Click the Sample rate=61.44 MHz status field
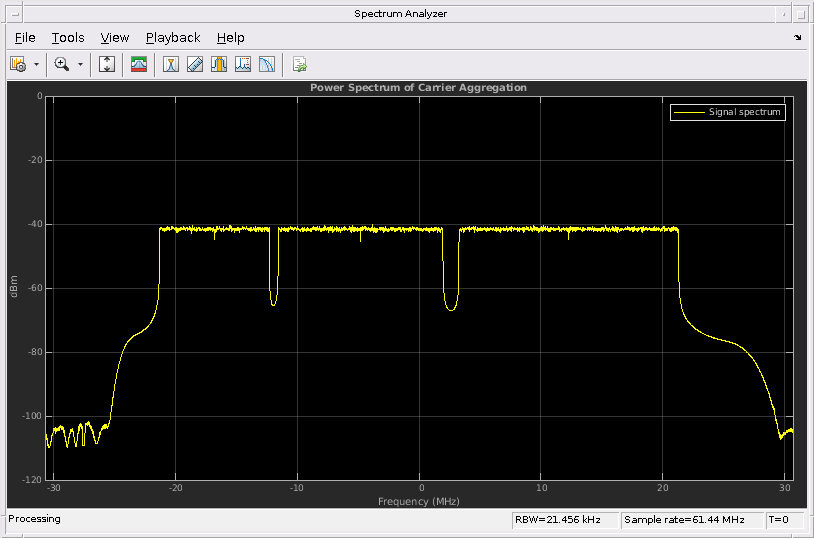 point(691,520)
